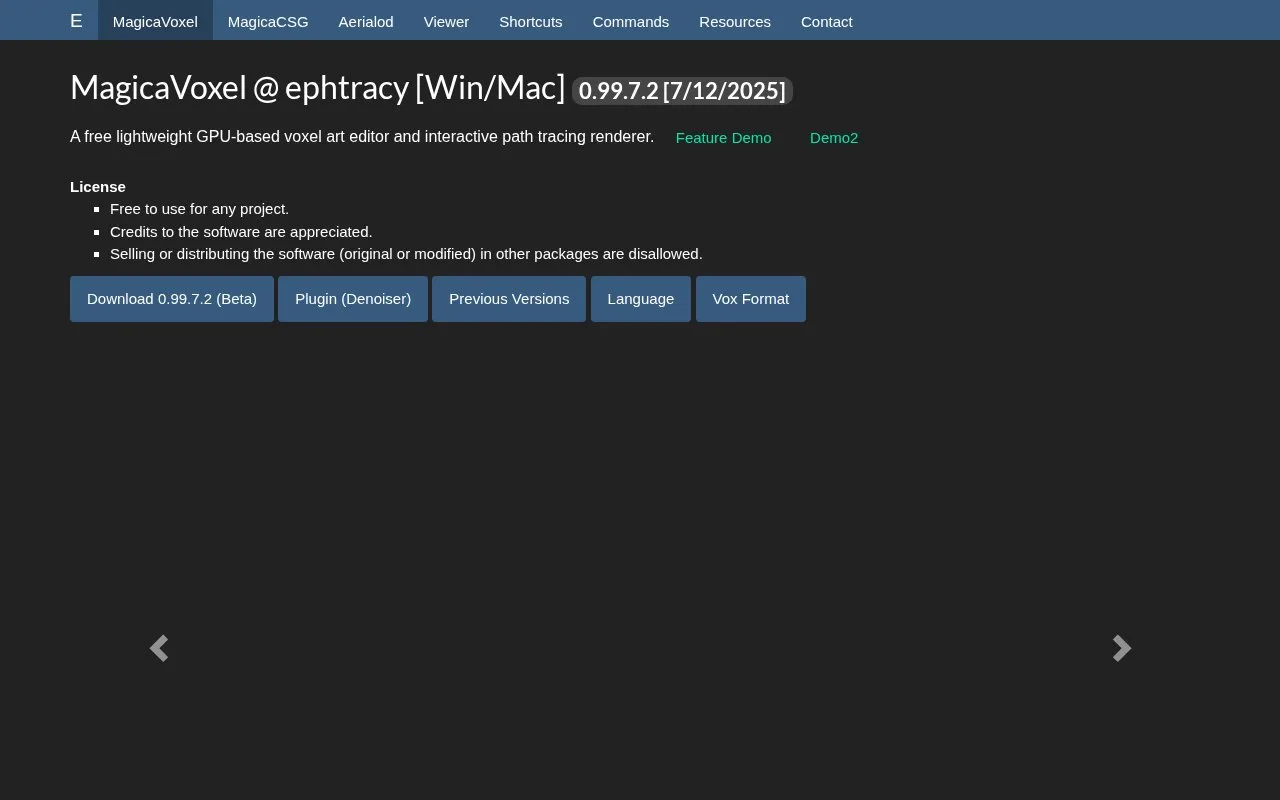This screenshot has height=800, width=1280.
Task: Open the Viewer page
Action: pos(446,21)
